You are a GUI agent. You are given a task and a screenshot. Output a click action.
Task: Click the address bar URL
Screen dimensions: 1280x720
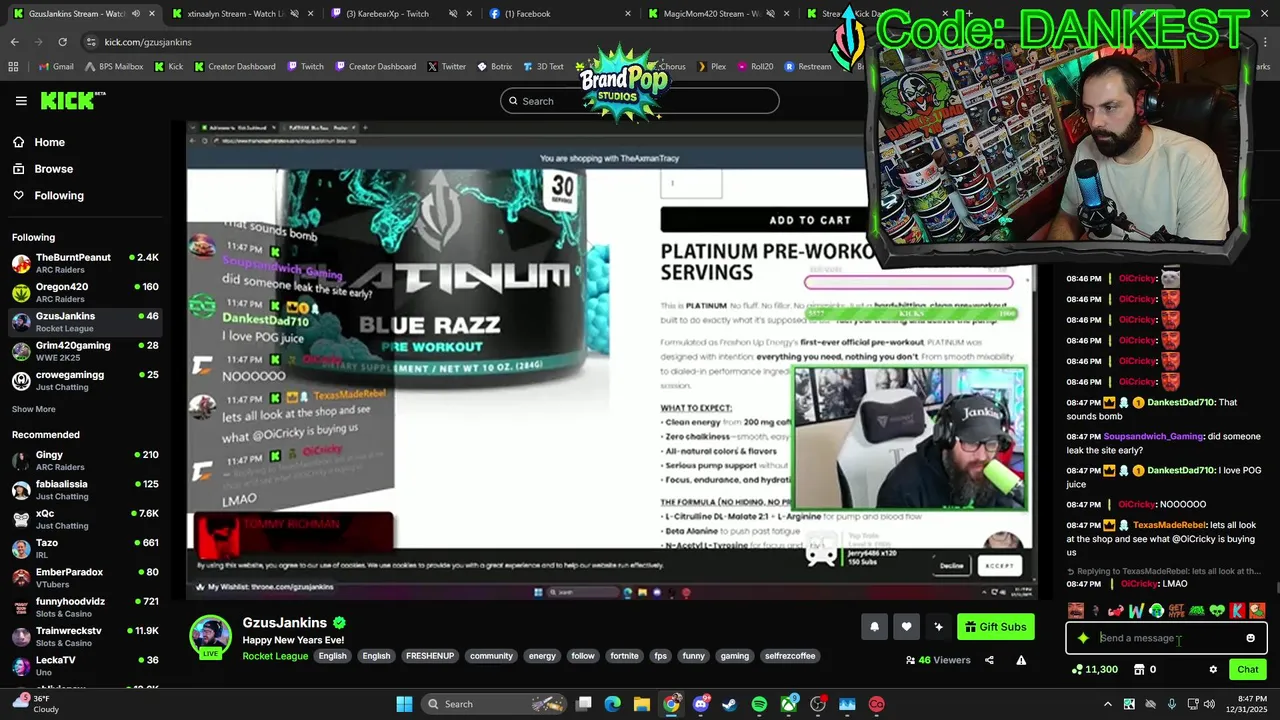pyautogui.click(x=148, y=42)
